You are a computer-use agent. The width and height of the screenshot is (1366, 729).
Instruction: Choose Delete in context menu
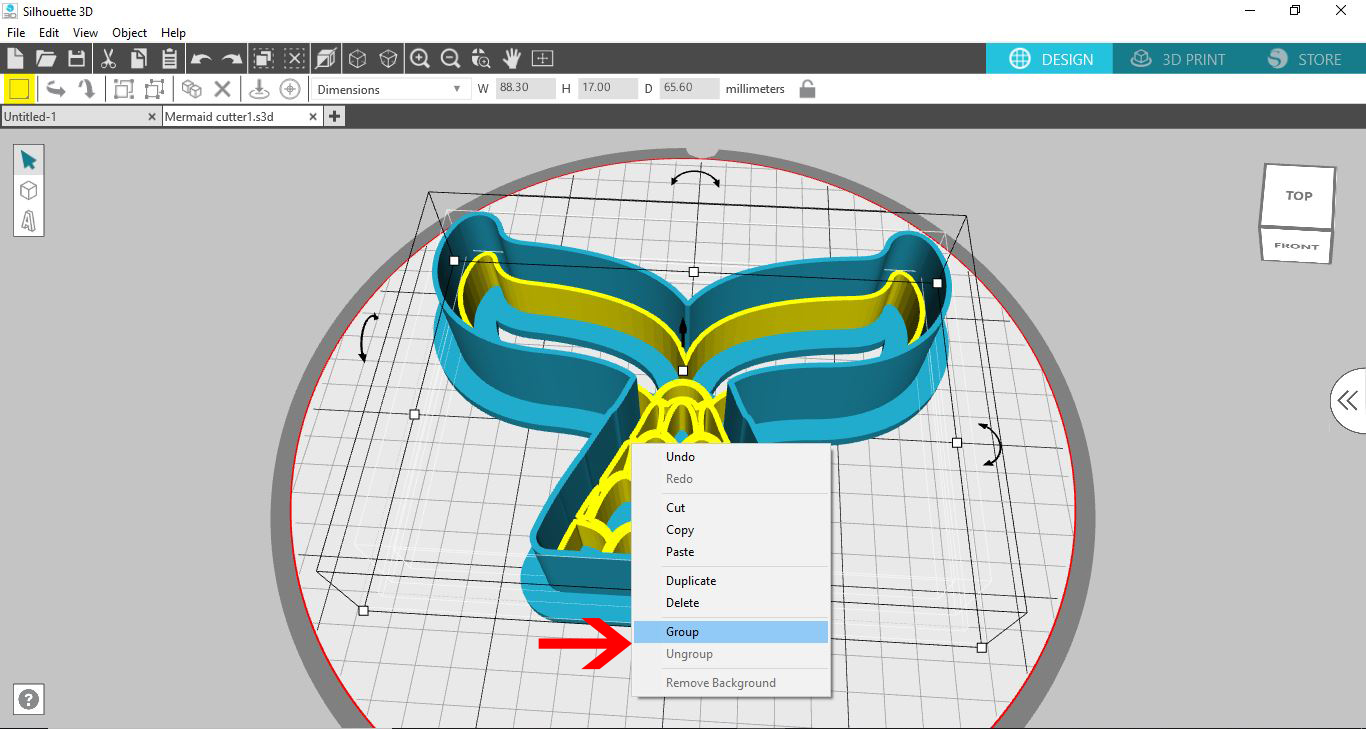point(732,603)
